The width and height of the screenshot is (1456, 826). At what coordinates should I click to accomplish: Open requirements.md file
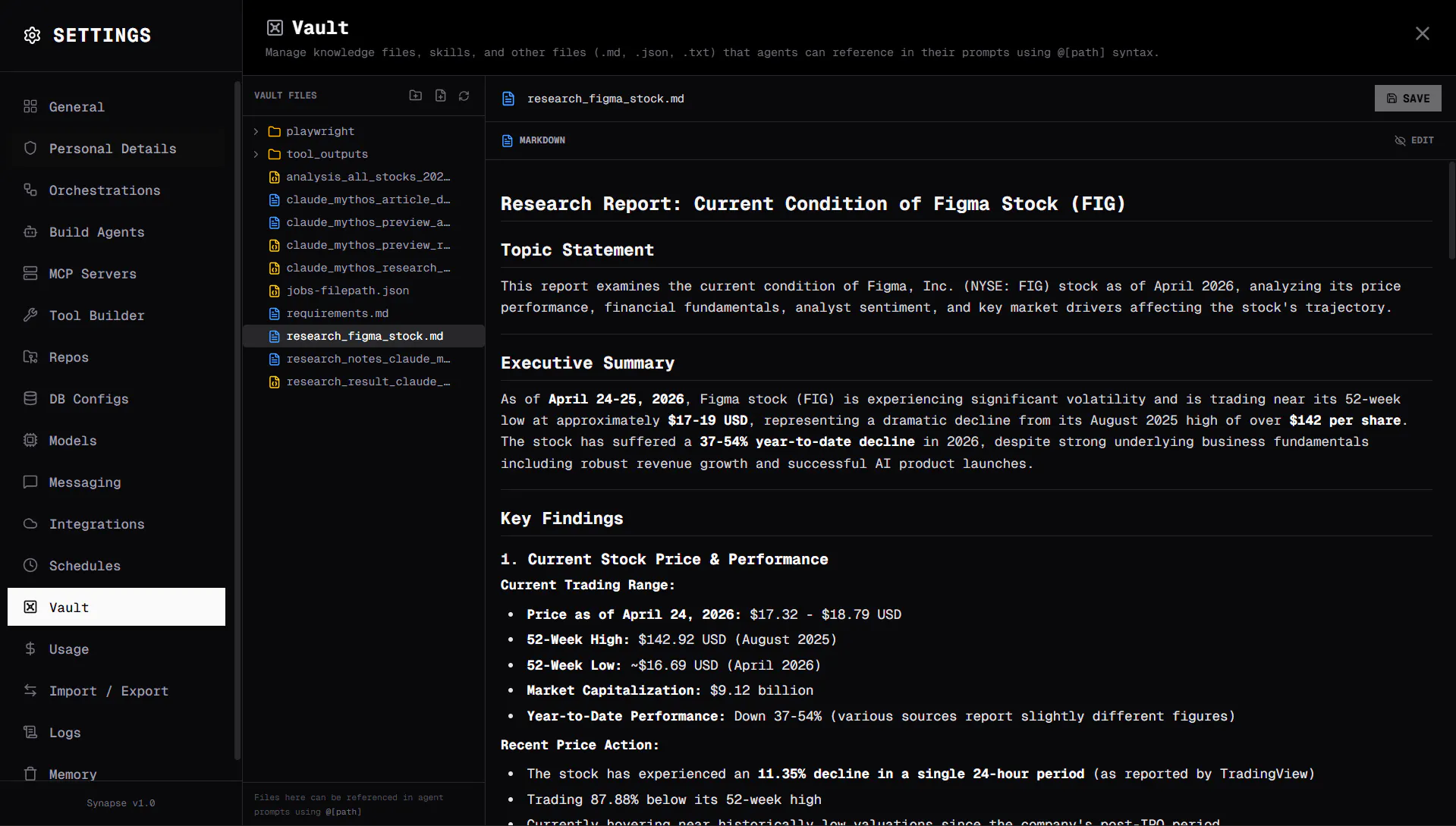[363, 313]
